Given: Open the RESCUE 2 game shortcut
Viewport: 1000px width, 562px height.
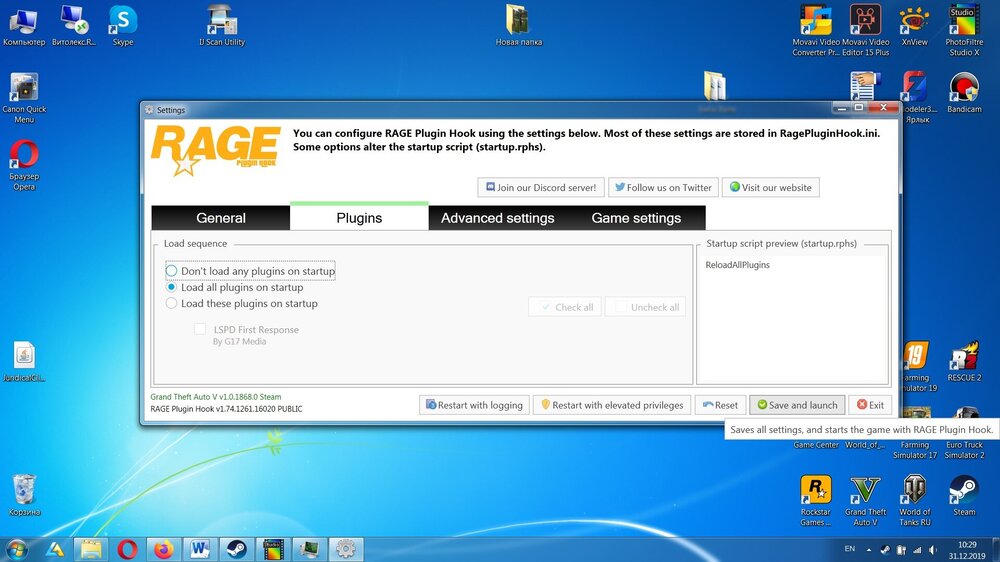Looking at the screenshot, I should 964,362.
